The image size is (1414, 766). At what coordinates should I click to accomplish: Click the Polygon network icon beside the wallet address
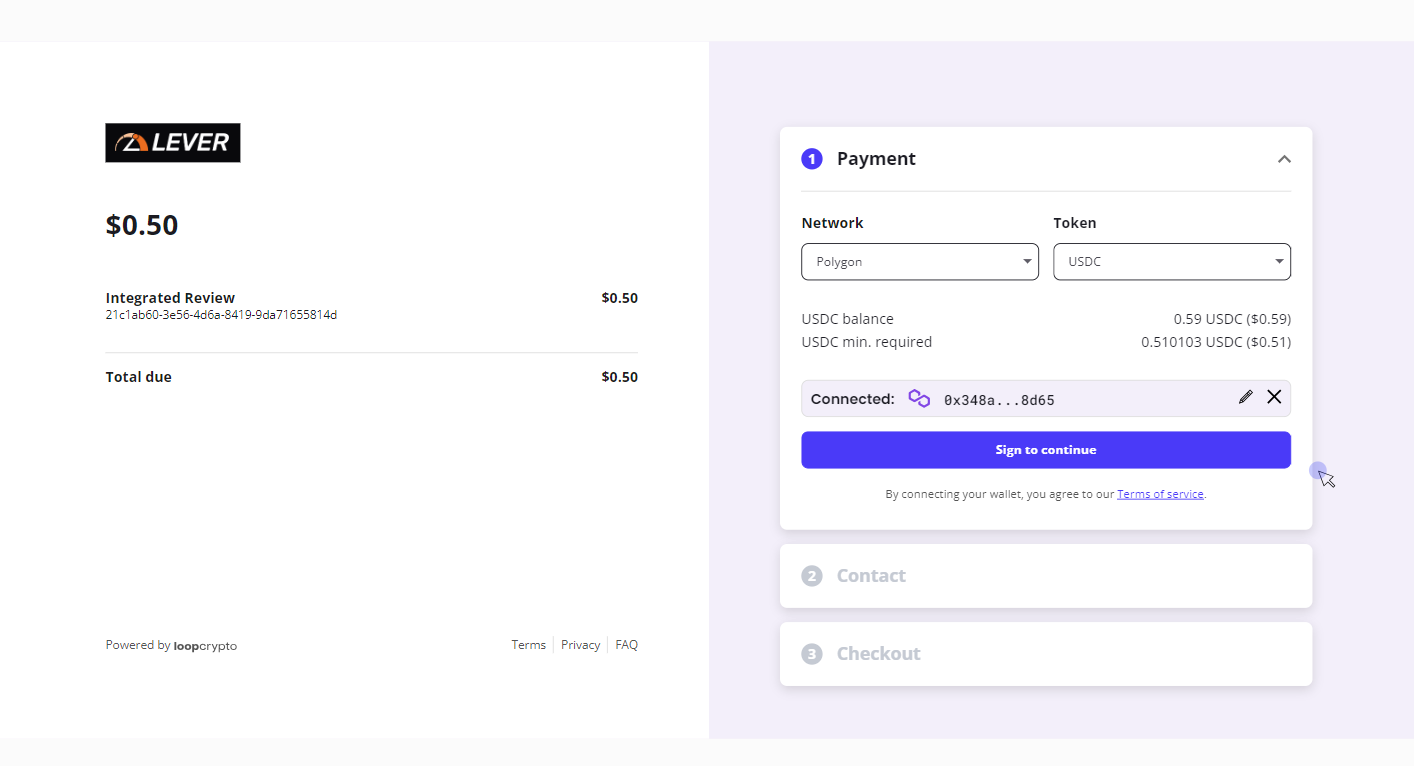tap(918, 398)
